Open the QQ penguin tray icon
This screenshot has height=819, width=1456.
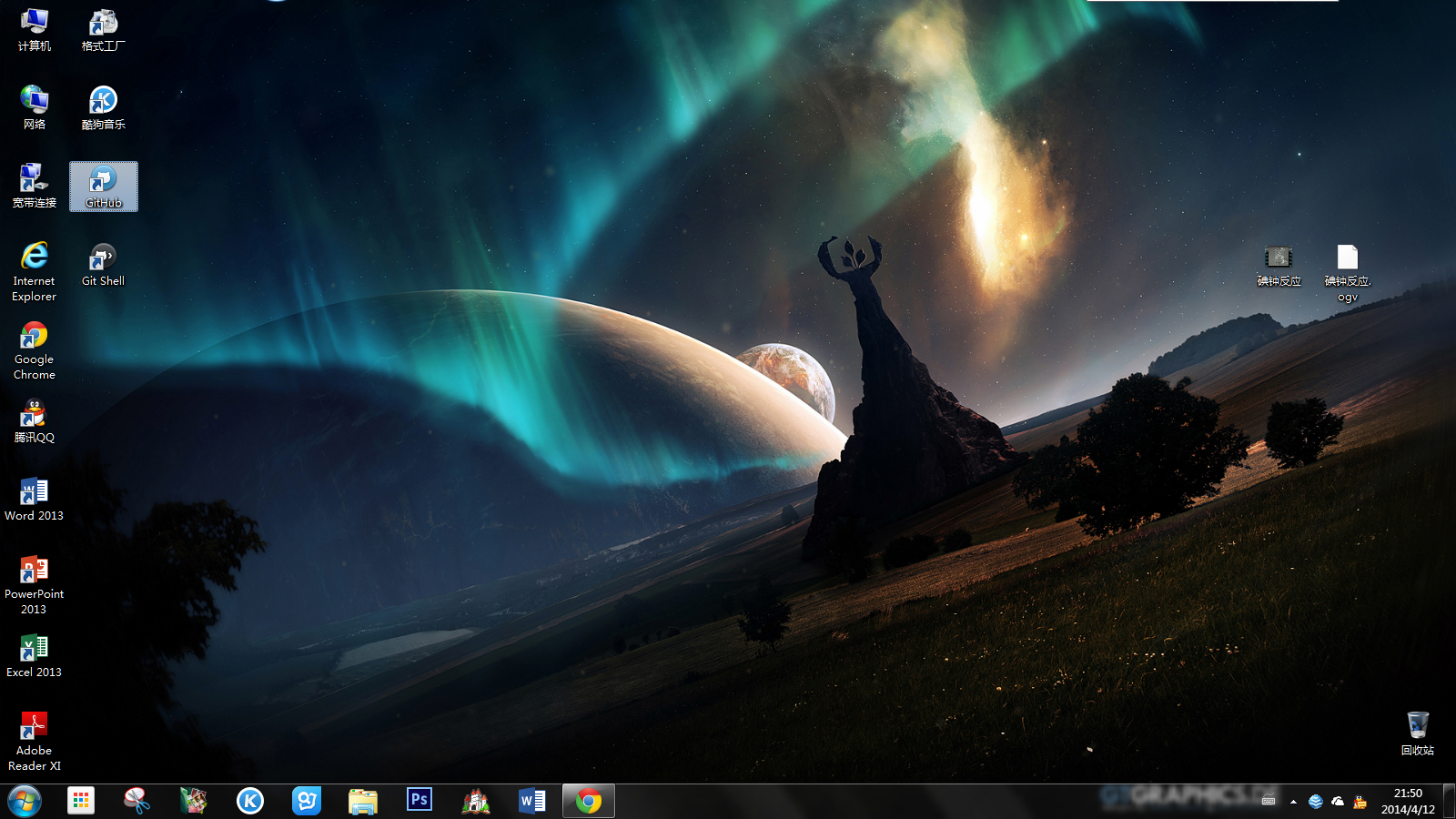pyautogui.click(x=1360, y=802)
